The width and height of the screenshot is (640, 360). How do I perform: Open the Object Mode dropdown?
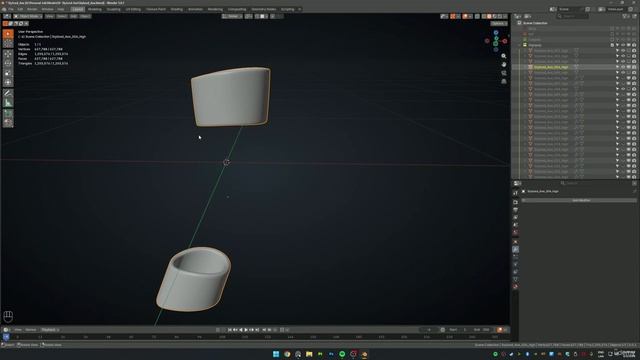[x=28, y=16]
